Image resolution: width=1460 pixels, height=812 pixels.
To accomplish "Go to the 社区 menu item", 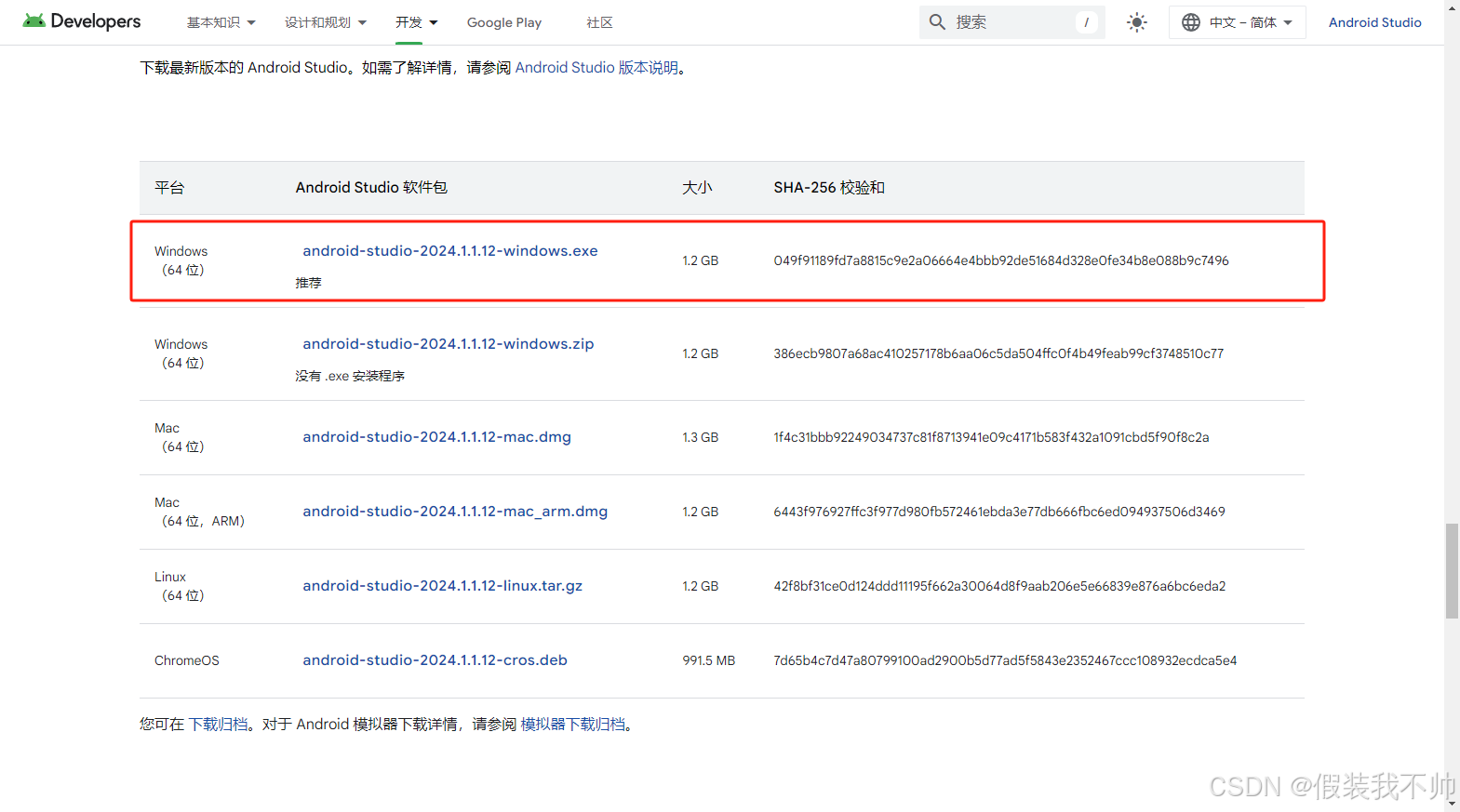I will tap(599, 22).
